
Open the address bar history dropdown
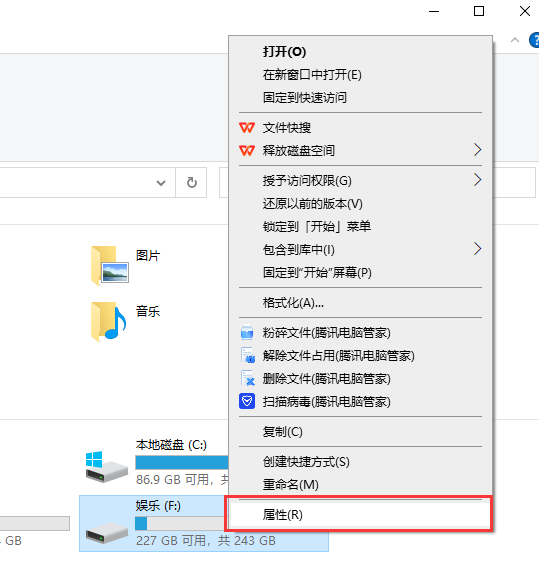[x=161, y=183]
